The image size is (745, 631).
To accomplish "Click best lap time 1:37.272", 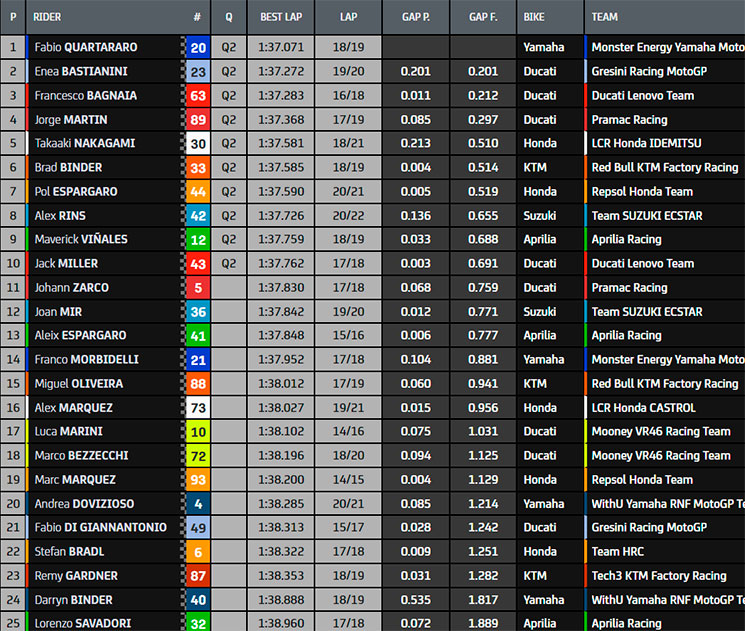I will click(281, 71).
